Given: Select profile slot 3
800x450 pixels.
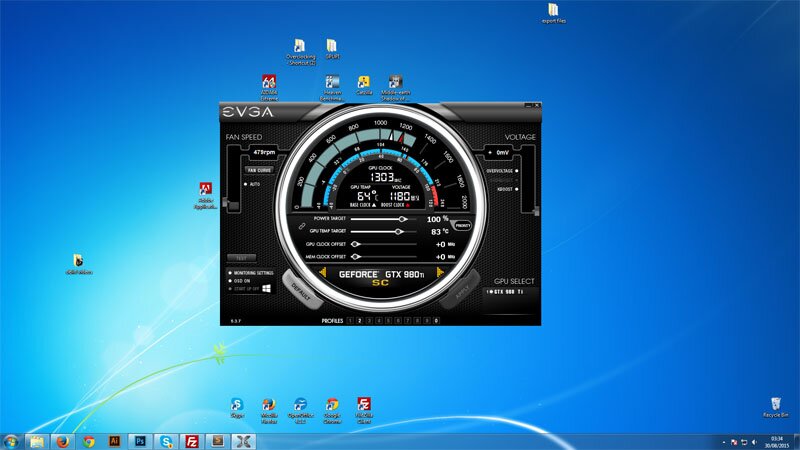Looking at the screenshot, I should click(x=369, y=321).
